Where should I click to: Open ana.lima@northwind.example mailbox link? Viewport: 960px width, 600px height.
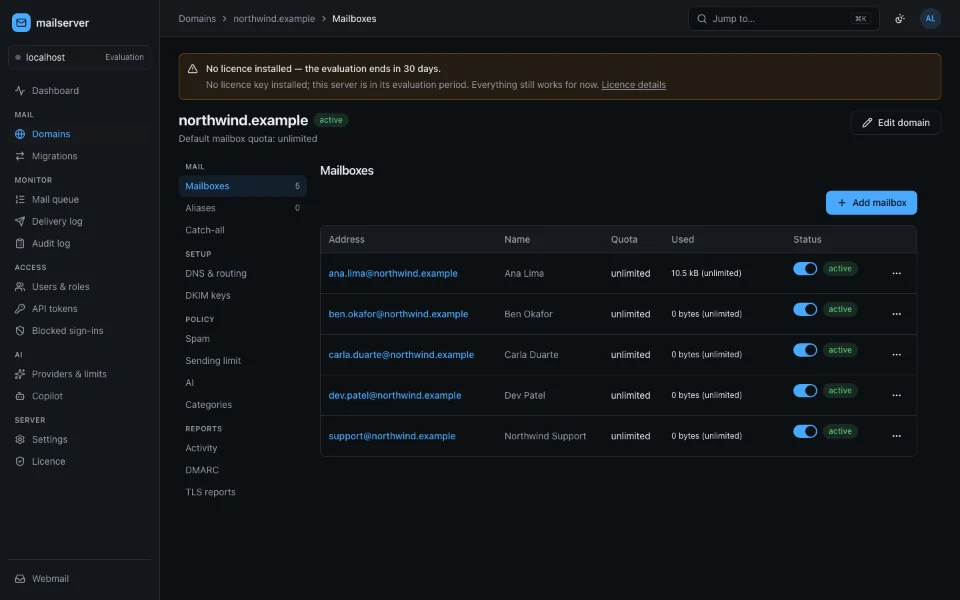point(393,274)
